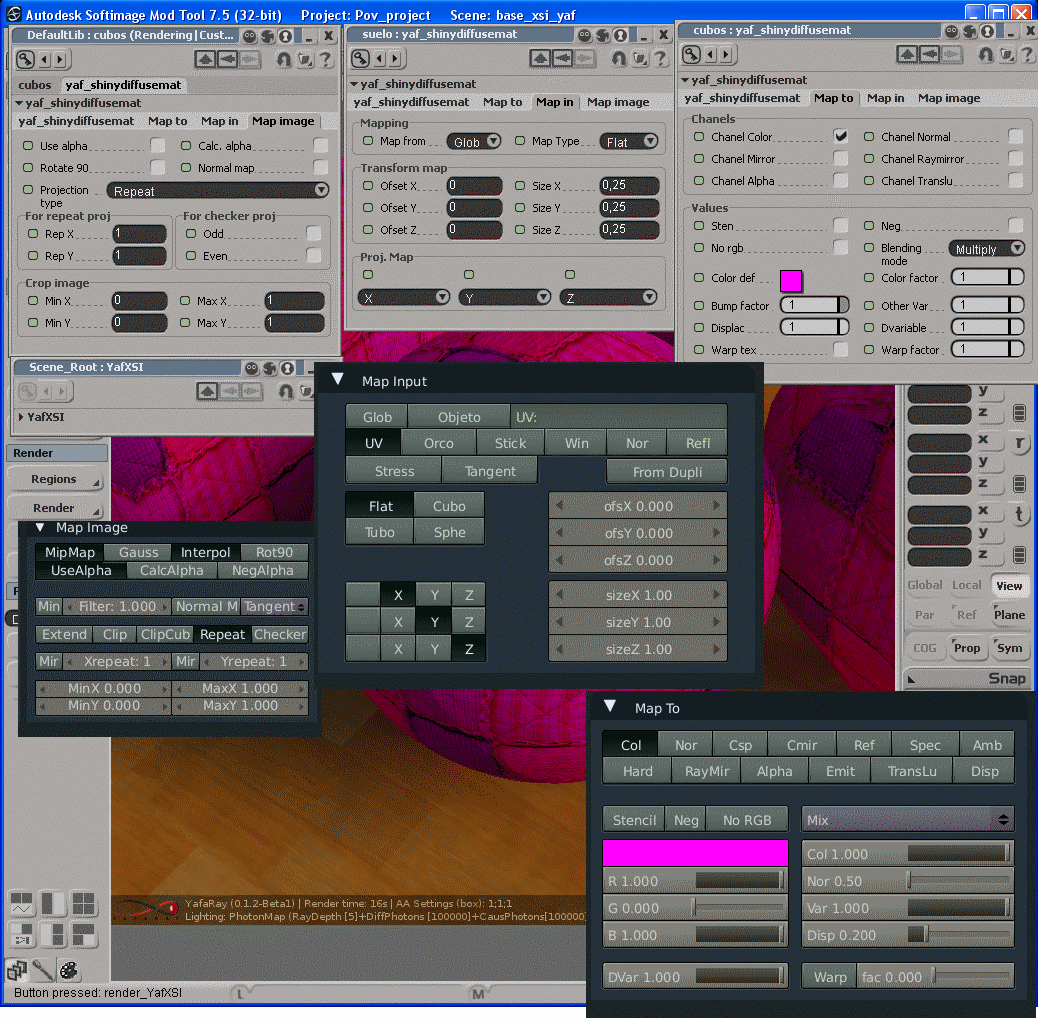Screen dimensions: 1038x1020
Task: Switch to Map in tab in DefaultLib cubos panel
Action: (219, 121)
